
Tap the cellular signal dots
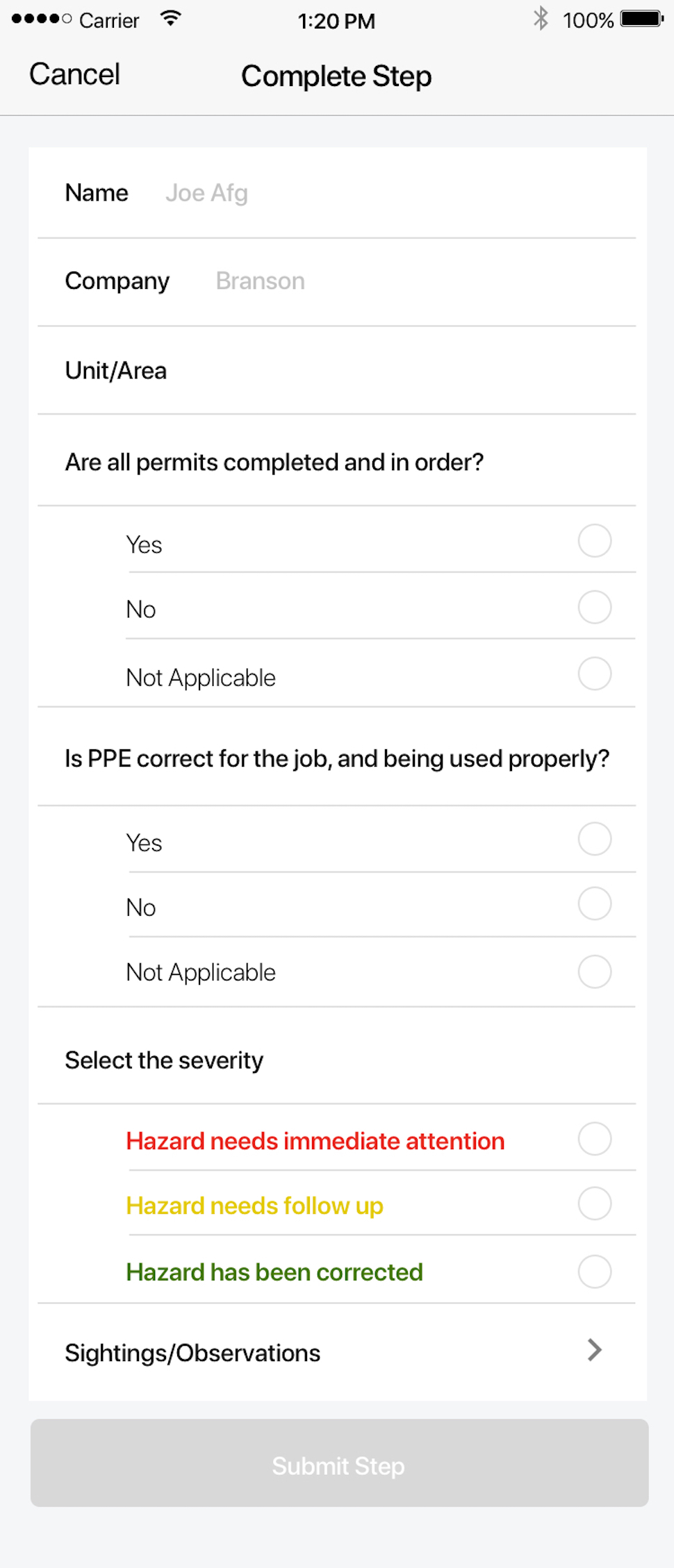tap(42, 19)
